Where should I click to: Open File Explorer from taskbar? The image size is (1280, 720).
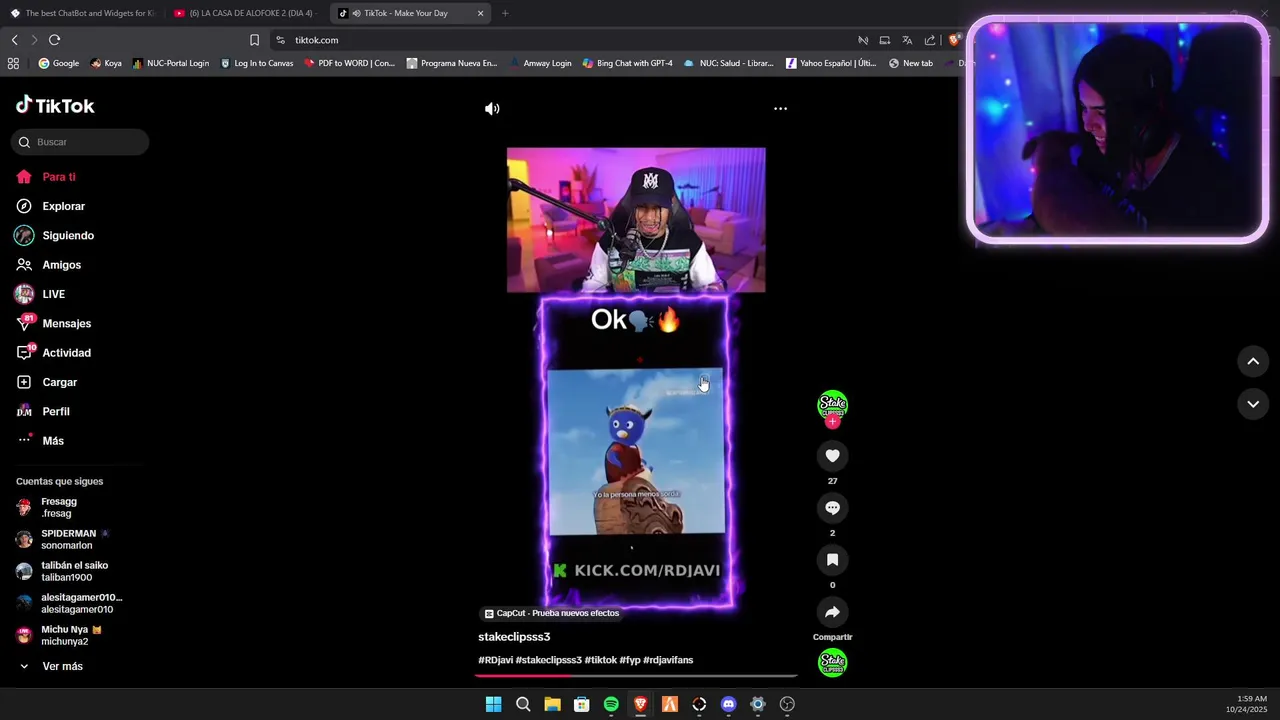pyautogui.click(x=552, y=704)
